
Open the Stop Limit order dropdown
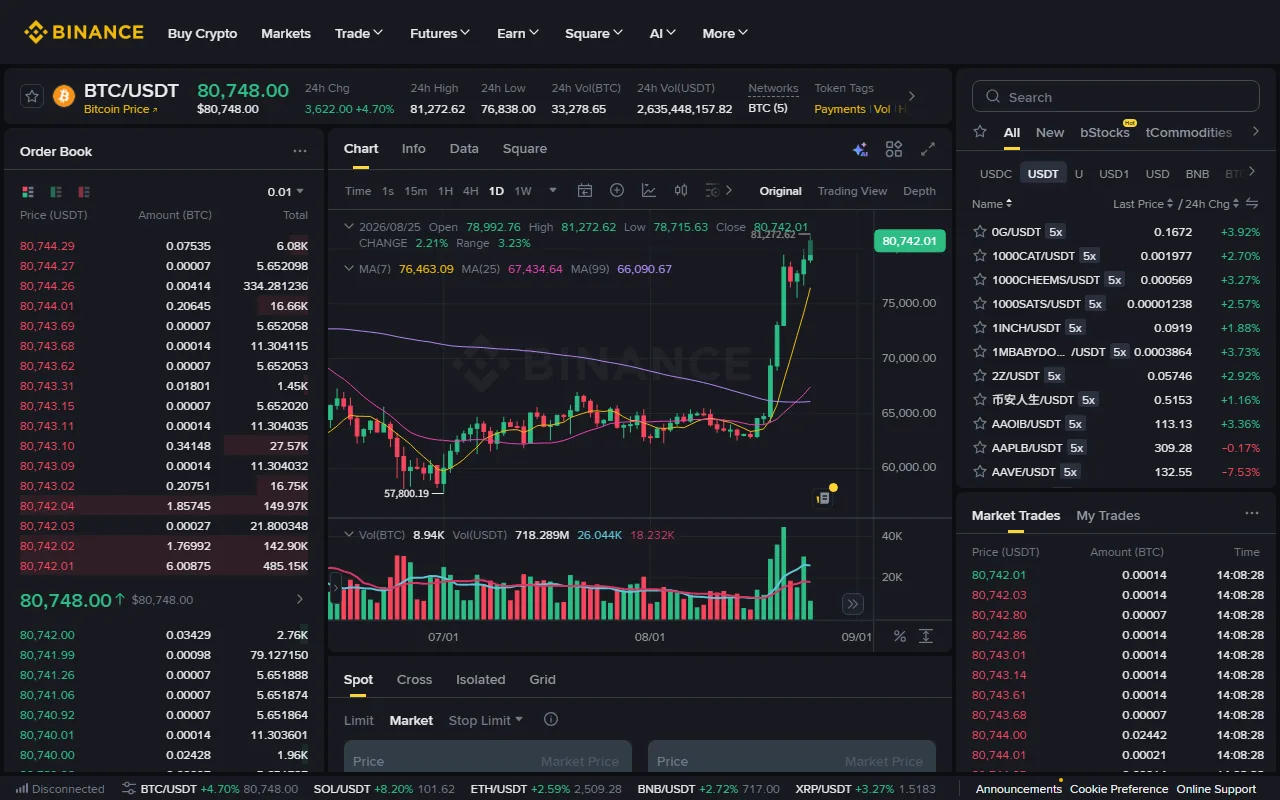(486, 720)
